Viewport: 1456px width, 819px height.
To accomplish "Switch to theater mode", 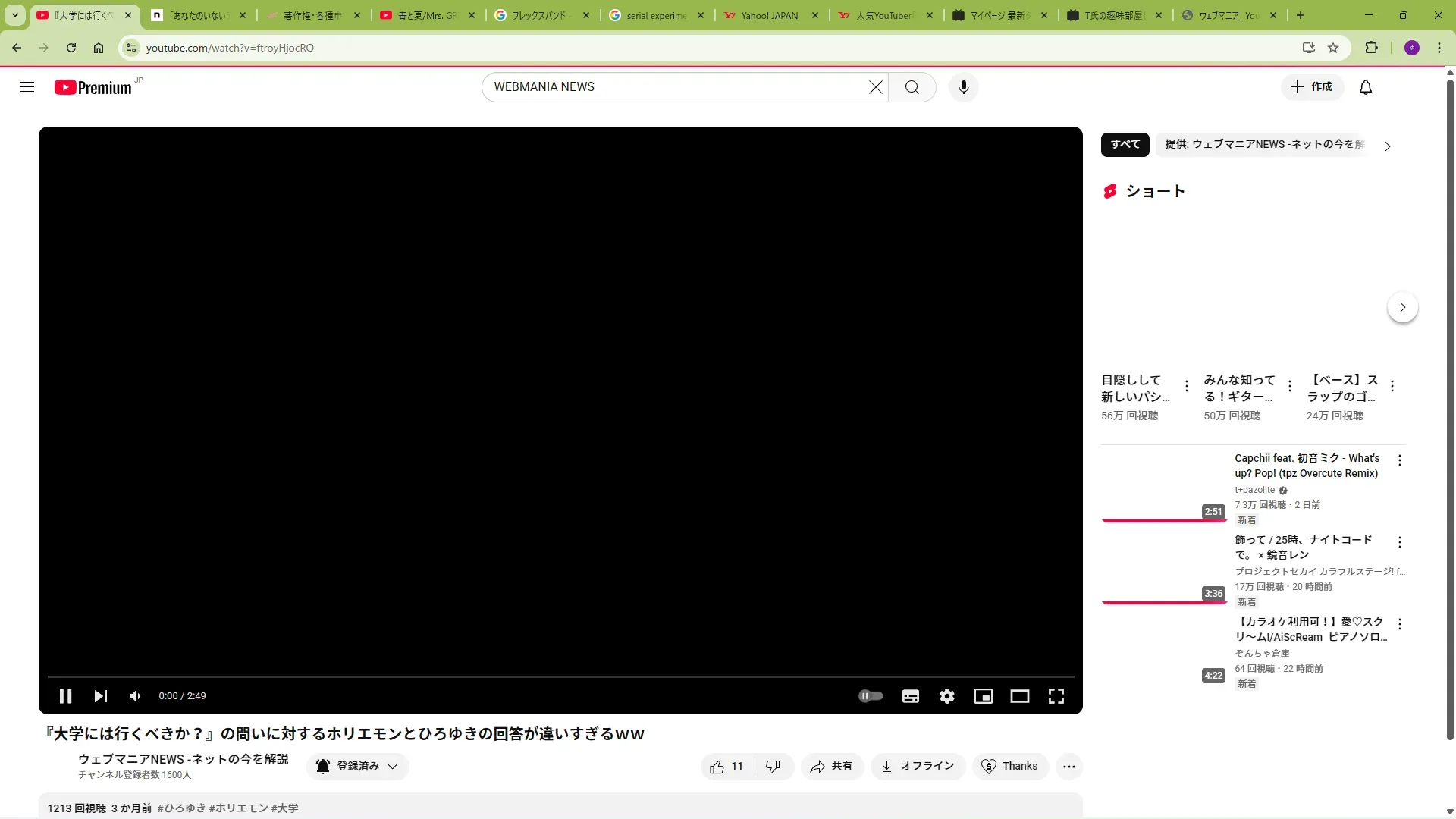I will 1019,696.
